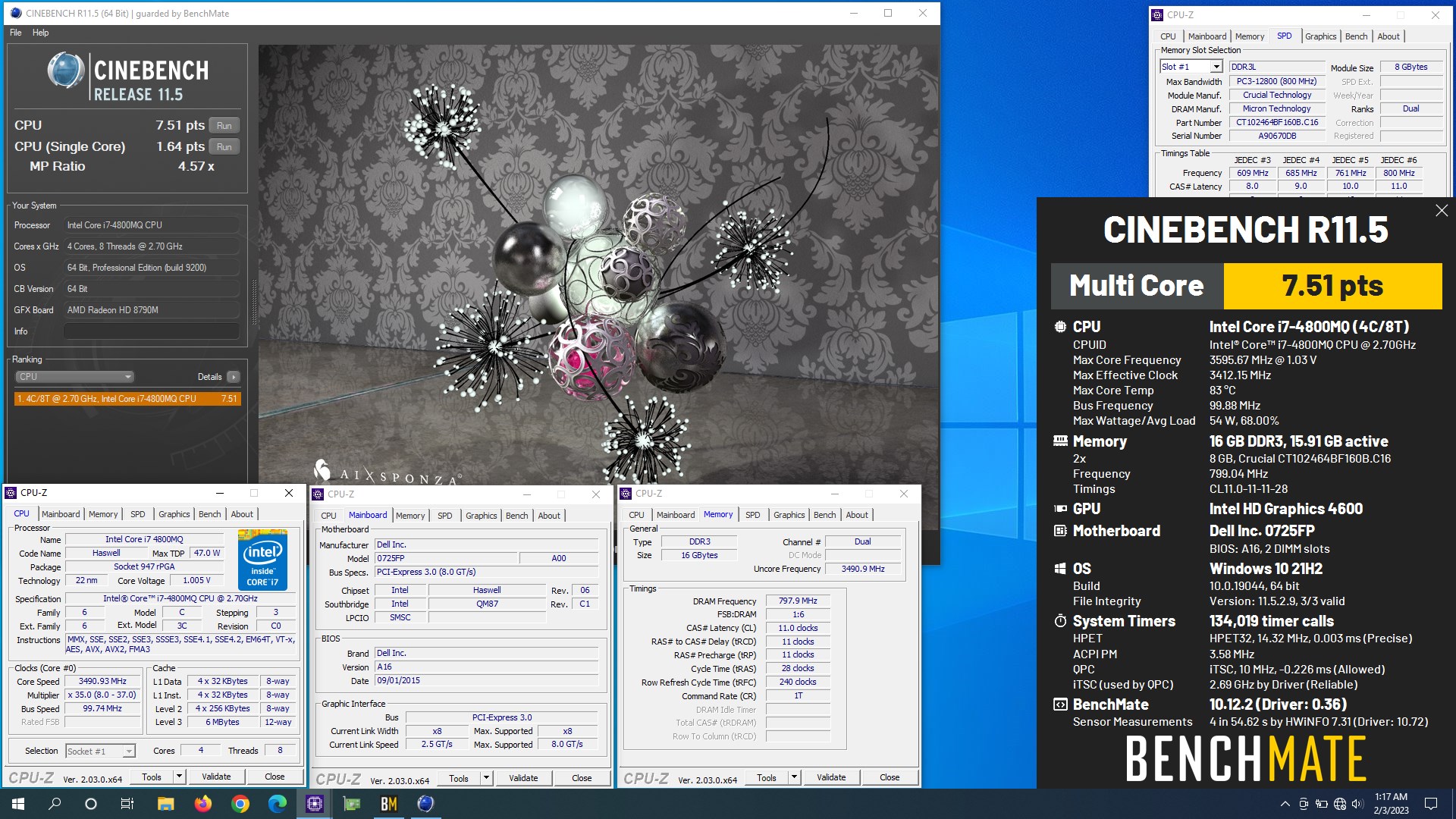Click Max TDP 47.0 W value
The height and width of the screenshot is (819, 1456).
[207, 554]
